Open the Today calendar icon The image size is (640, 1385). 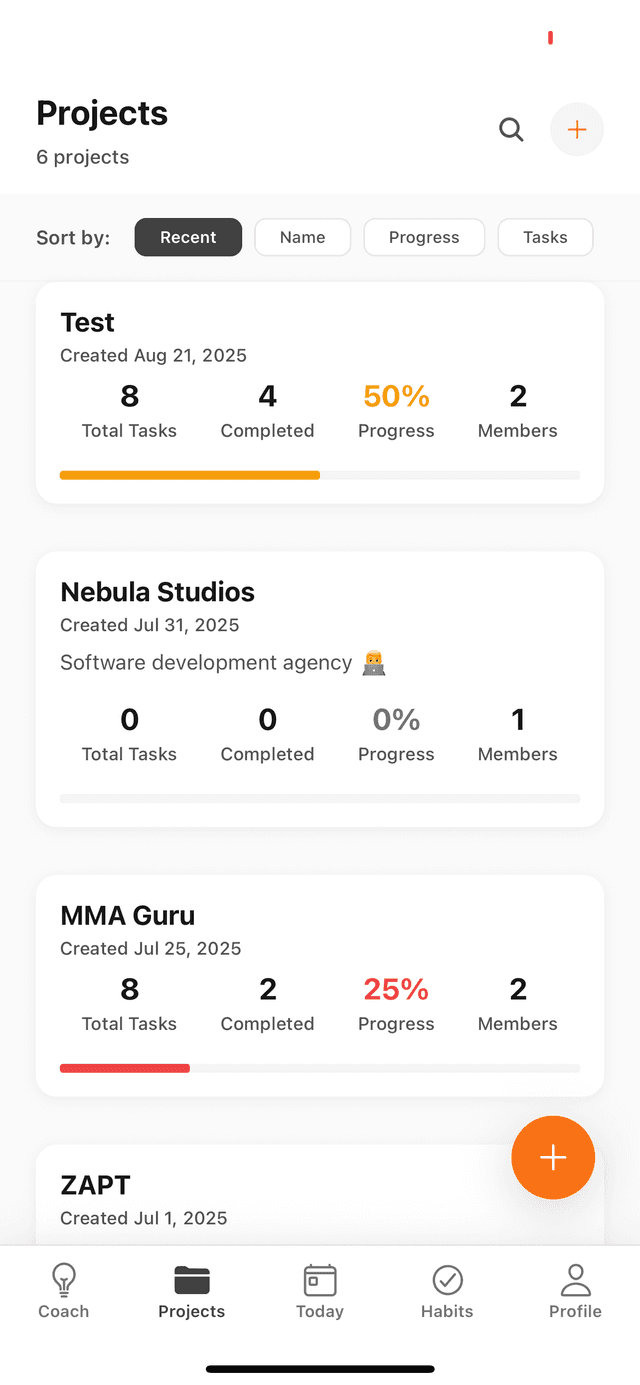point(320,1280)
